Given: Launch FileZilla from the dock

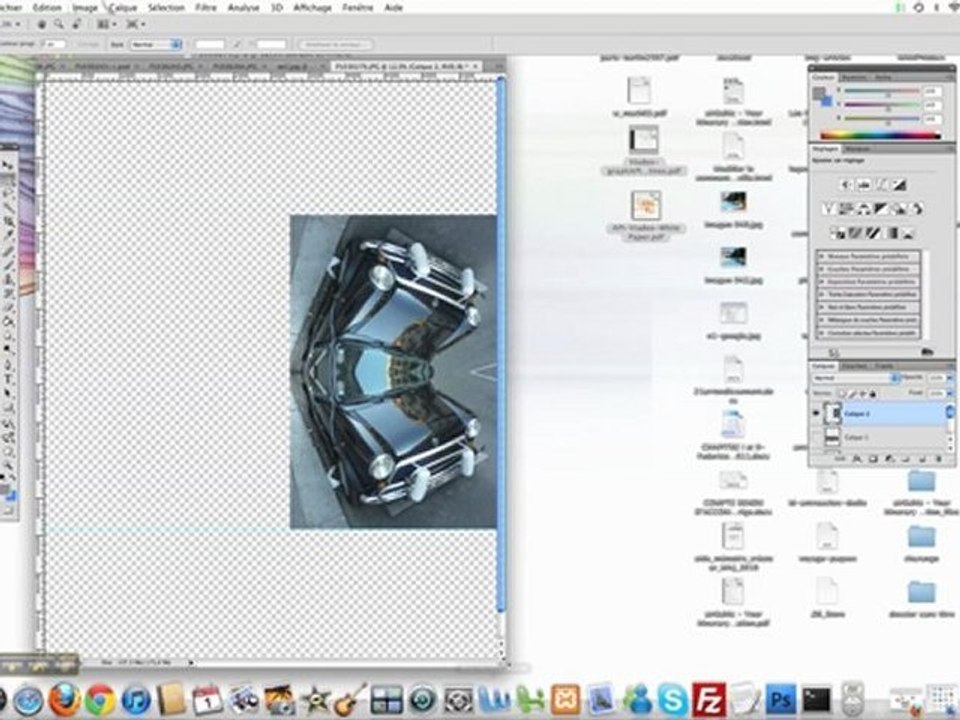Looking at the screenshot, I should pyautogui.click(x=709, y=699).
